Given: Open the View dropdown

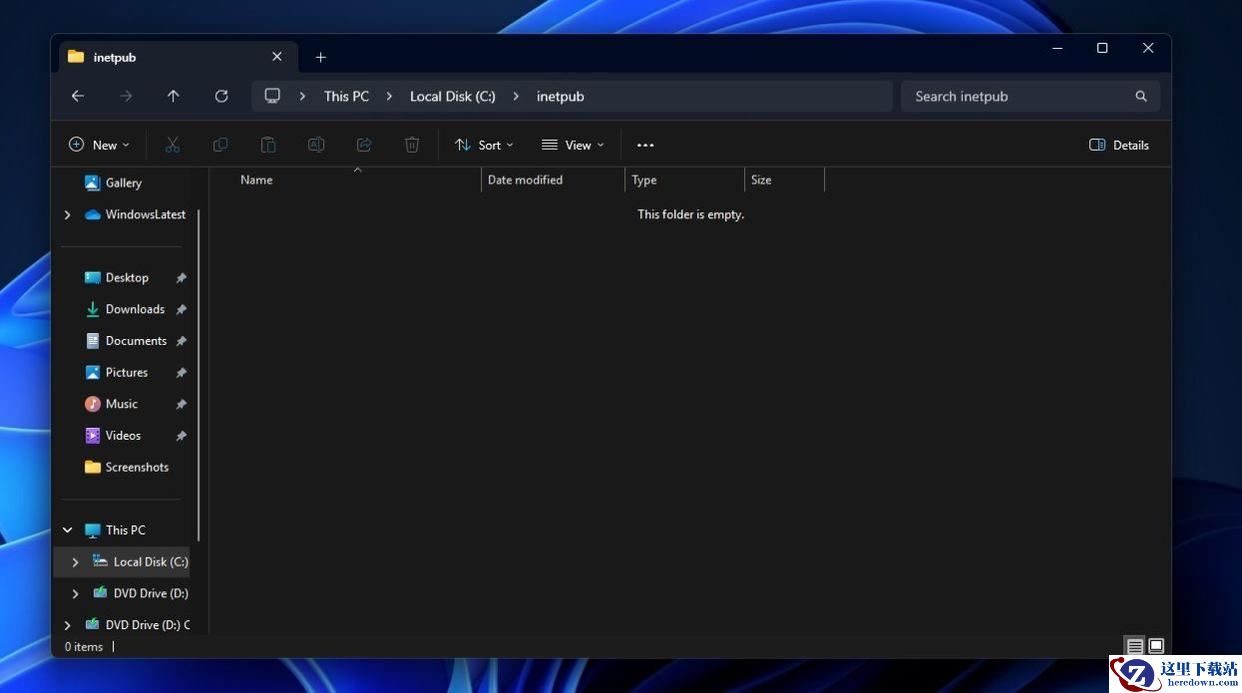Looking at the screenshot, I should point(573,145).
